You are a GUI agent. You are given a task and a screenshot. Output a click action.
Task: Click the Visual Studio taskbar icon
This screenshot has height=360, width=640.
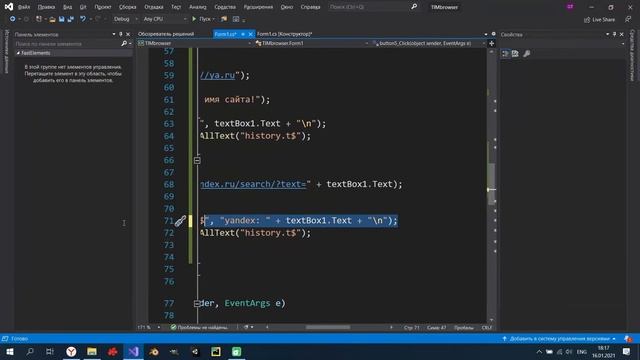(x=133, y=351)
